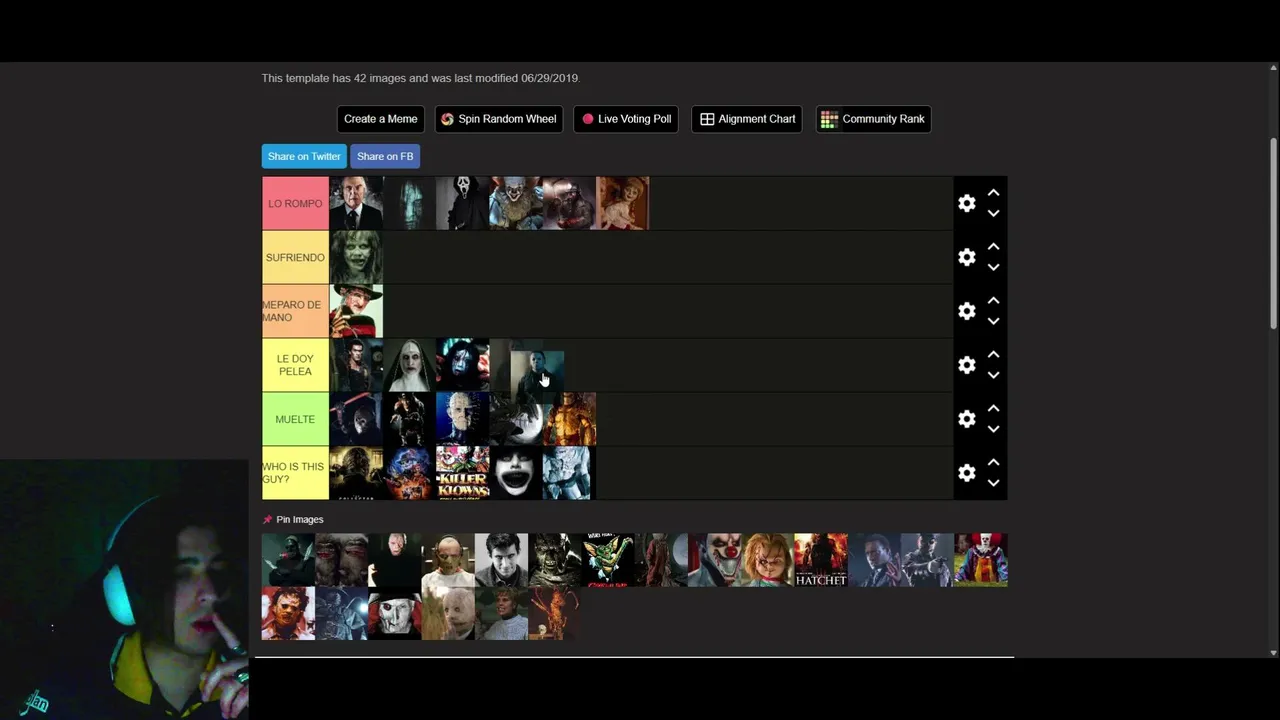Viewport: 1280px width, 720px height.
Task: Select Ghostface mask image in LO ROMPO tier
Action: [x=462, y=203]
